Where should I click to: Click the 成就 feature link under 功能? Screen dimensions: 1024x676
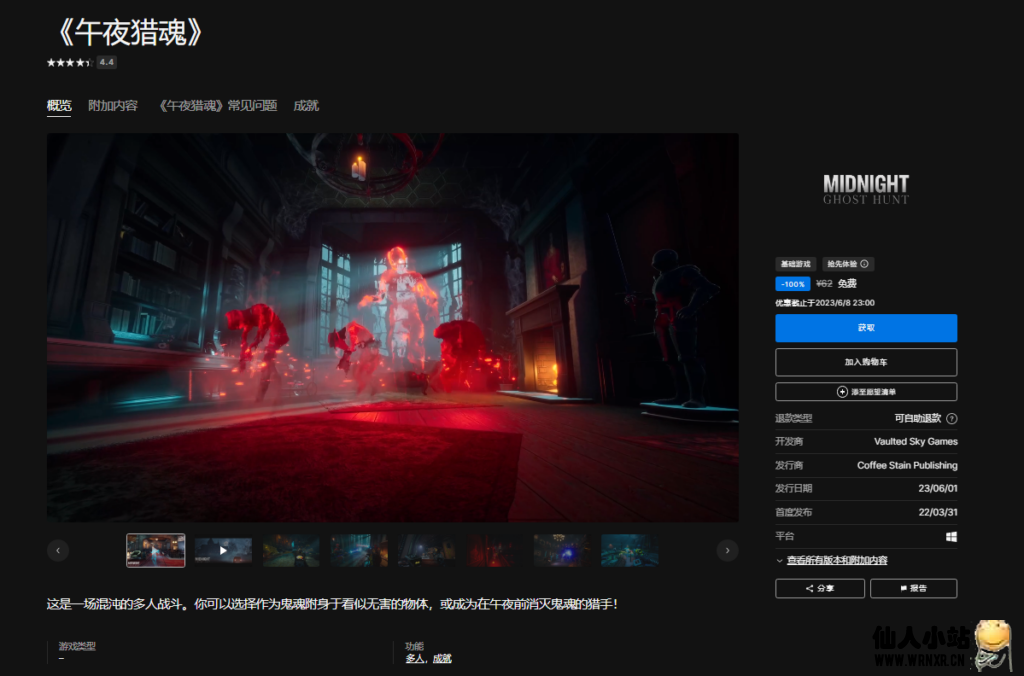click(442, 658)
